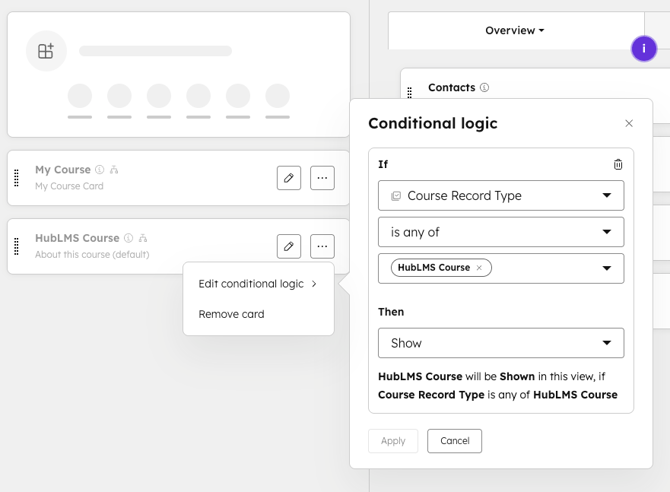Delete the If condition with trash icon
670x492 pixels.
pyautogui.click(x=618, y=164)
